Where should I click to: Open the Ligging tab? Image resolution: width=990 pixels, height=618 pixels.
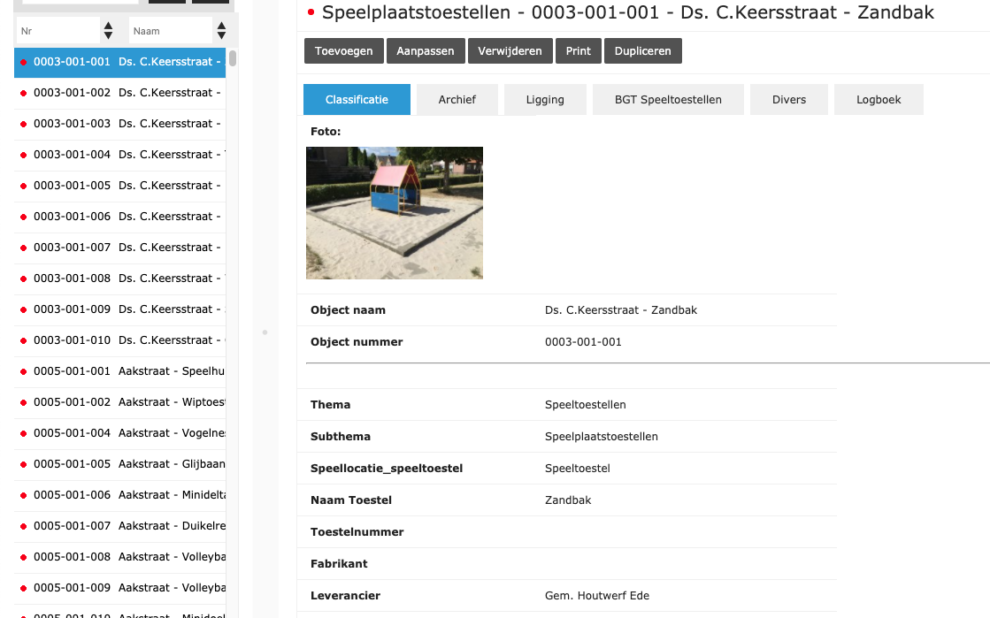545,100
